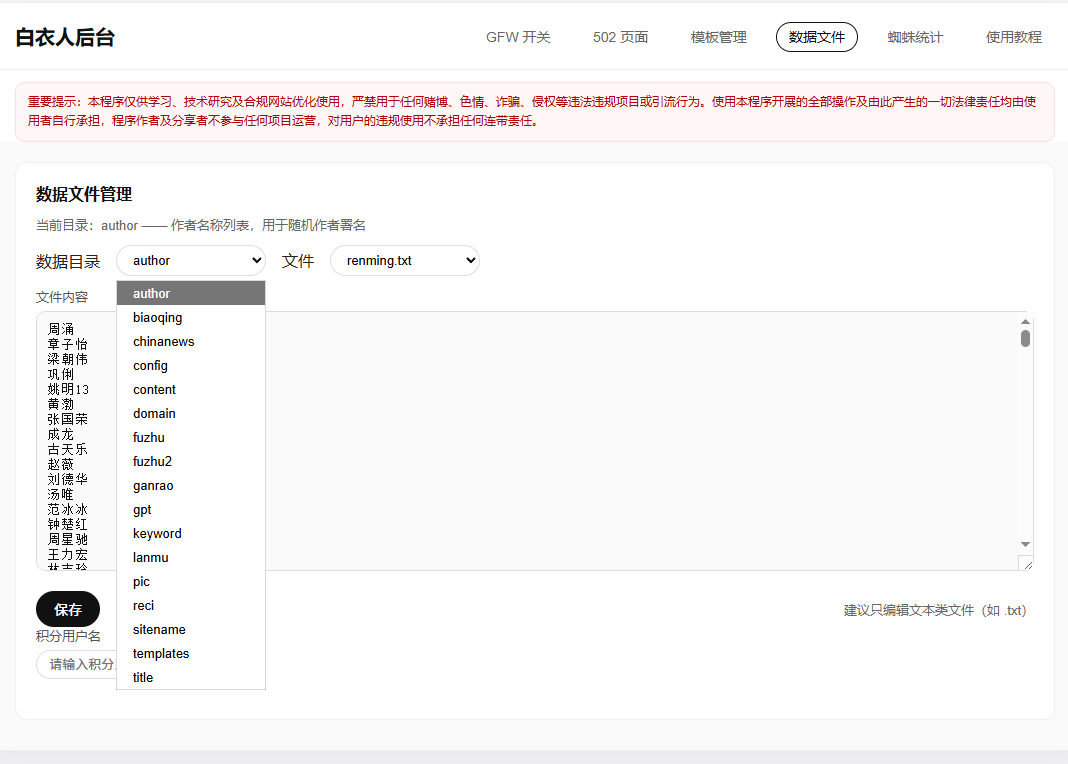Collapse the 数据目录 author dropdown
This screenshot has height=764, width=1068.
191,261
